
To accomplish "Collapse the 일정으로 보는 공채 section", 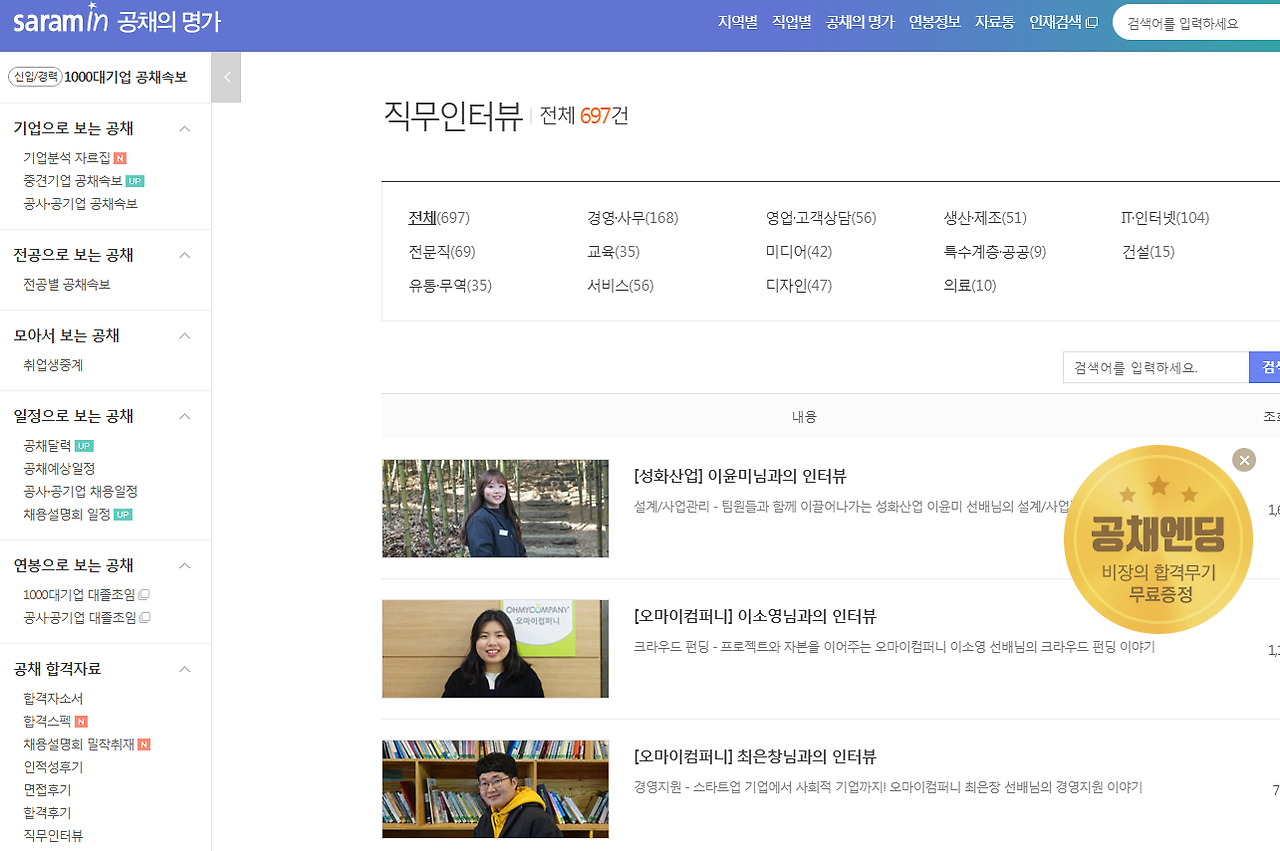I will coord(184,416).
